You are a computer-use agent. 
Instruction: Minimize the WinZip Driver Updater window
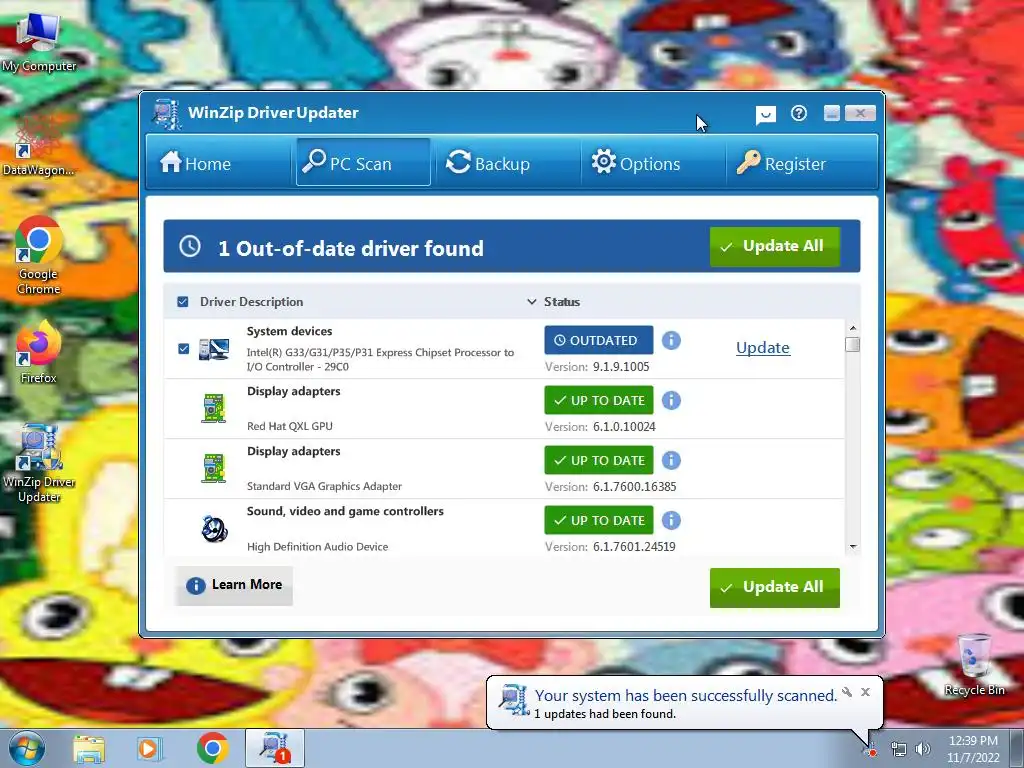pos(831,114)
